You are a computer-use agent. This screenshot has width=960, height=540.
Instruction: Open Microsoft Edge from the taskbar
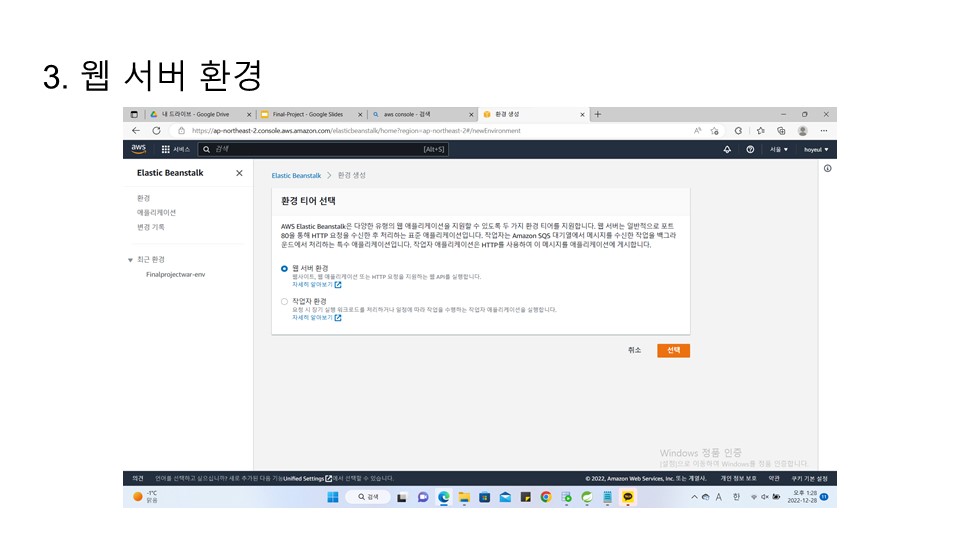(444, 497)
